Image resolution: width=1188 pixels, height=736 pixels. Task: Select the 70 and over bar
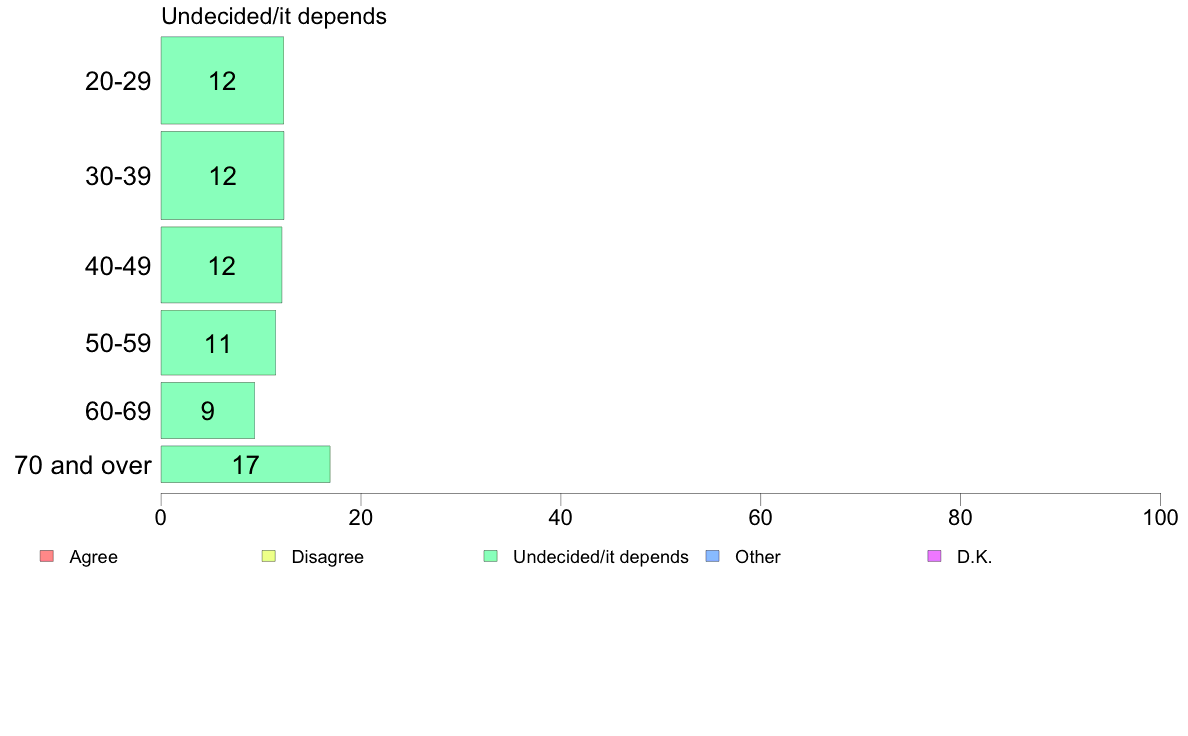pos(245,464)
